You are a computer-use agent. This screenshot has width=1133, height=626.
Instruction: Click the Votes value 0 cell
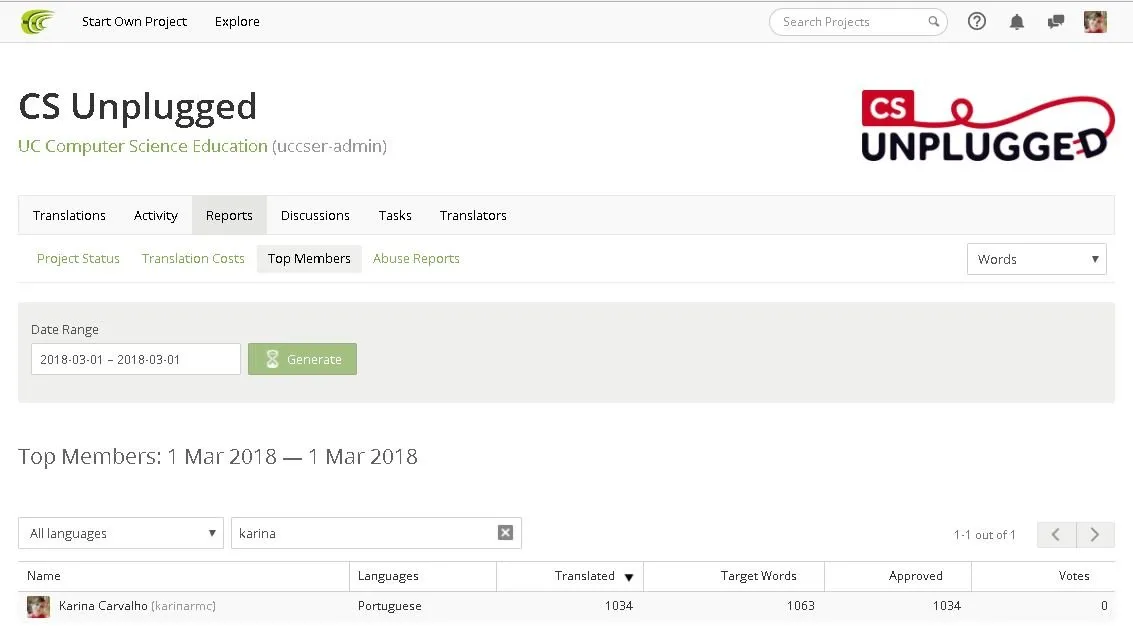pos(1104,606)
